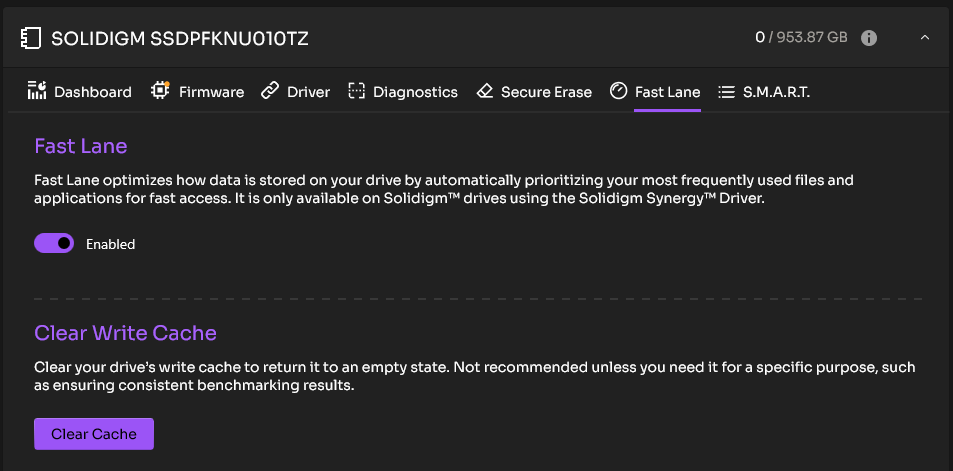The image size is (953, 471).
Task: Click the Dashboard chart icon
Action: pyautogui.click(x=37, y=91)
